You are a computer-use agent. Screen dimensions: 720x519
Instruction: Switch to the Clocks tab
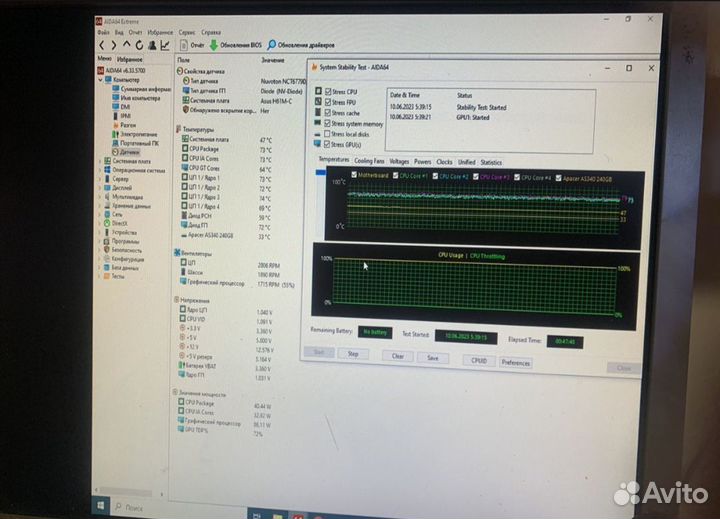[444, 162]
